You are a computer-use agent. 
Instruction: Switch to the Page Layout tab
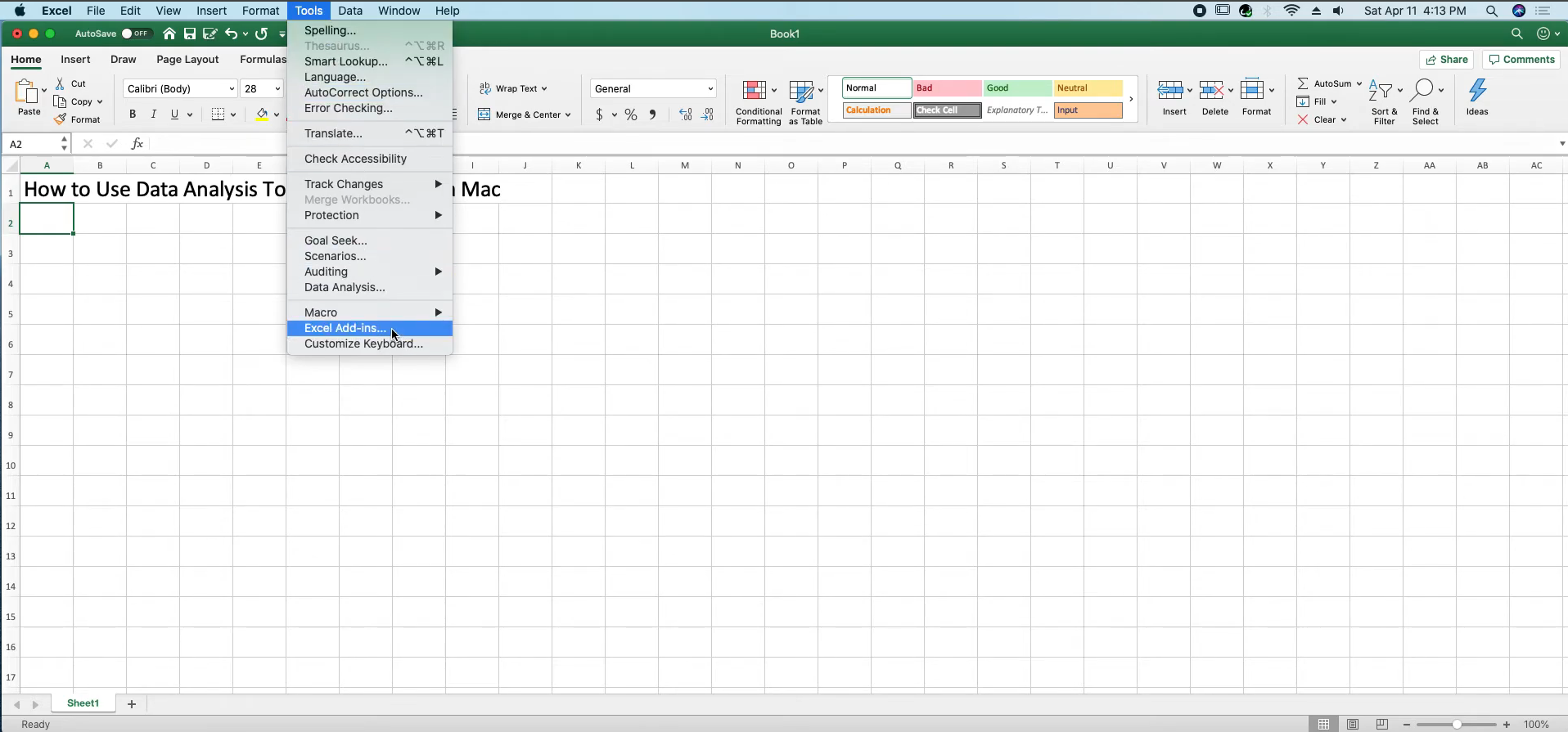tap(187, 59)
